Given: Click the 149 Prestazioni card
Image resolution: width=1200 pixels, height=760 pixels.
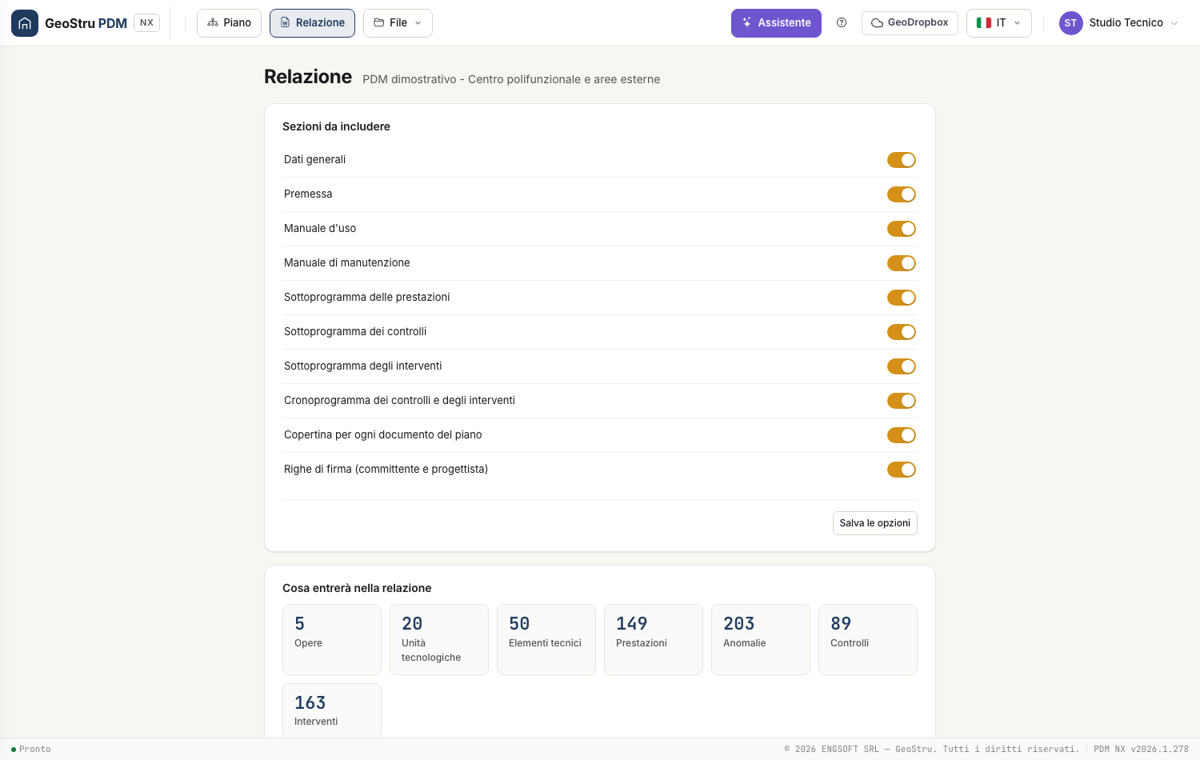Looking at the screenshot, I should click(654, 639).
